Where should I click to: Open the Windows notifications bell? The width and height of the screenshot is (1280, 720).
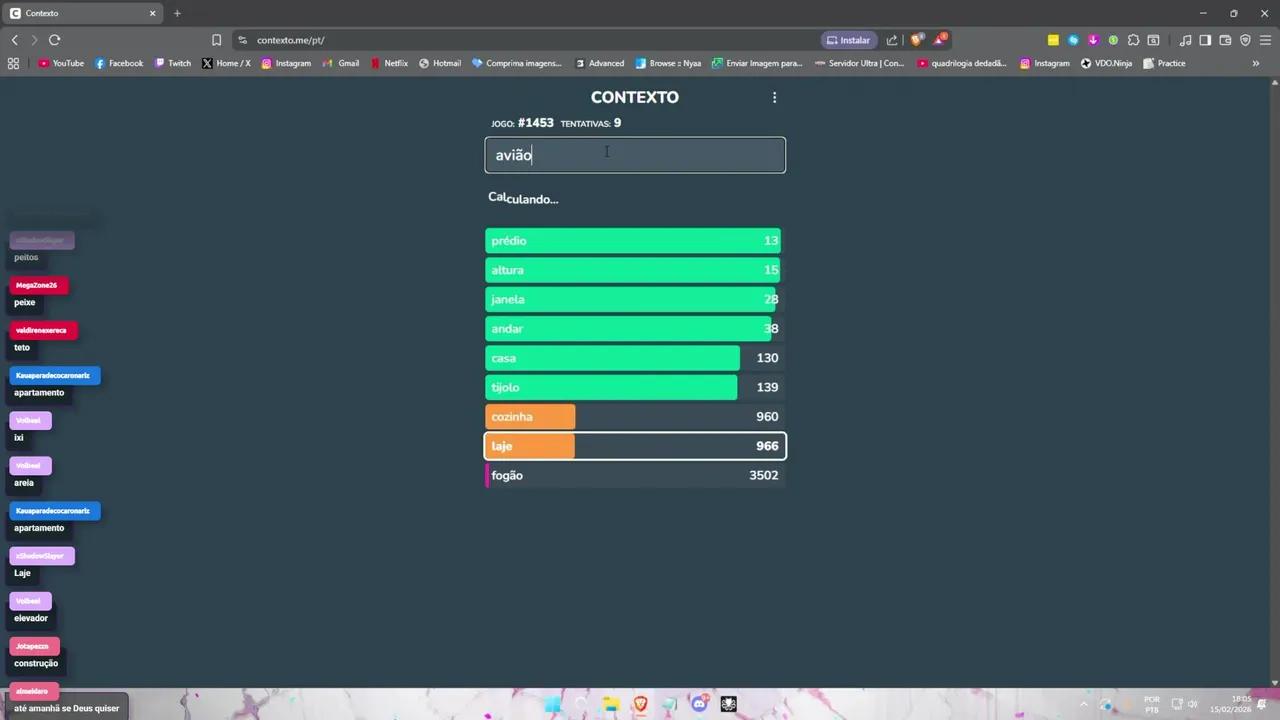[x=1262, y=704]
